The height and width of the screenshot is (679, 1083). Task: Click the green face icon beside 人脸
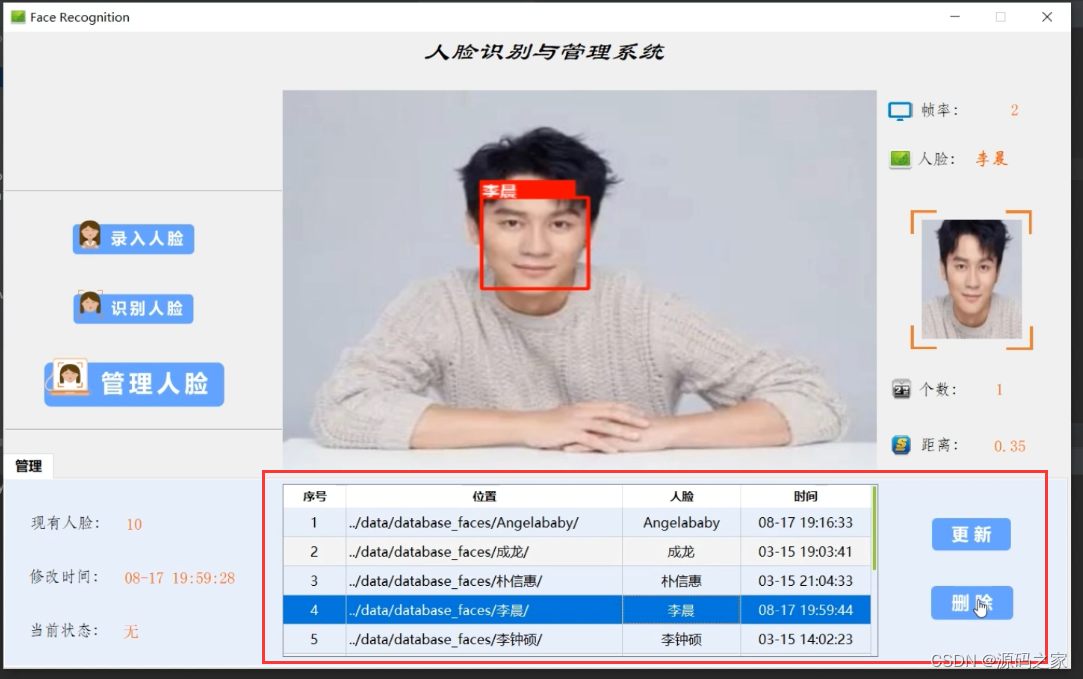click(x=901, y=158)
